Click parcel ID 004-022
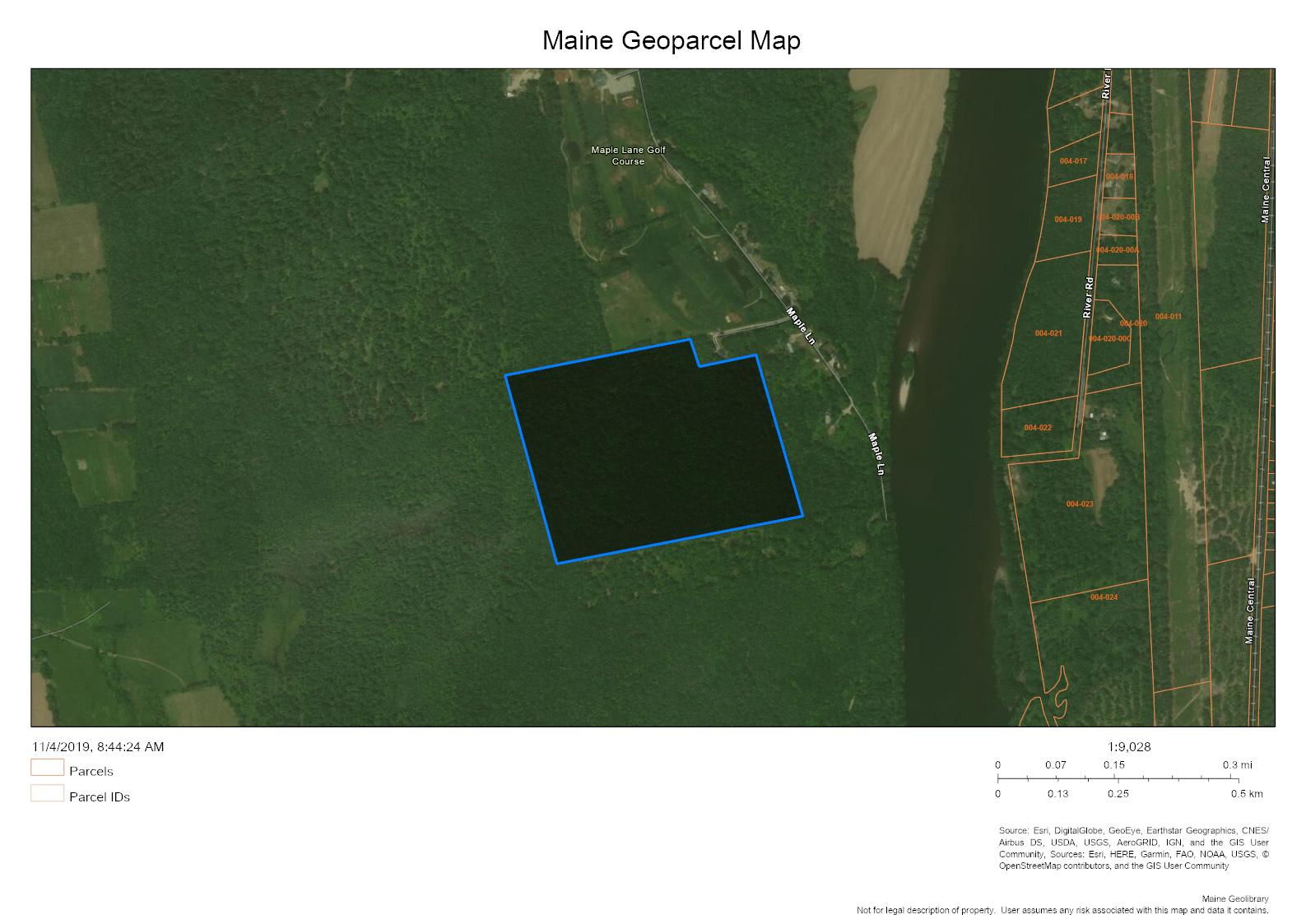 click(1038, 428)
